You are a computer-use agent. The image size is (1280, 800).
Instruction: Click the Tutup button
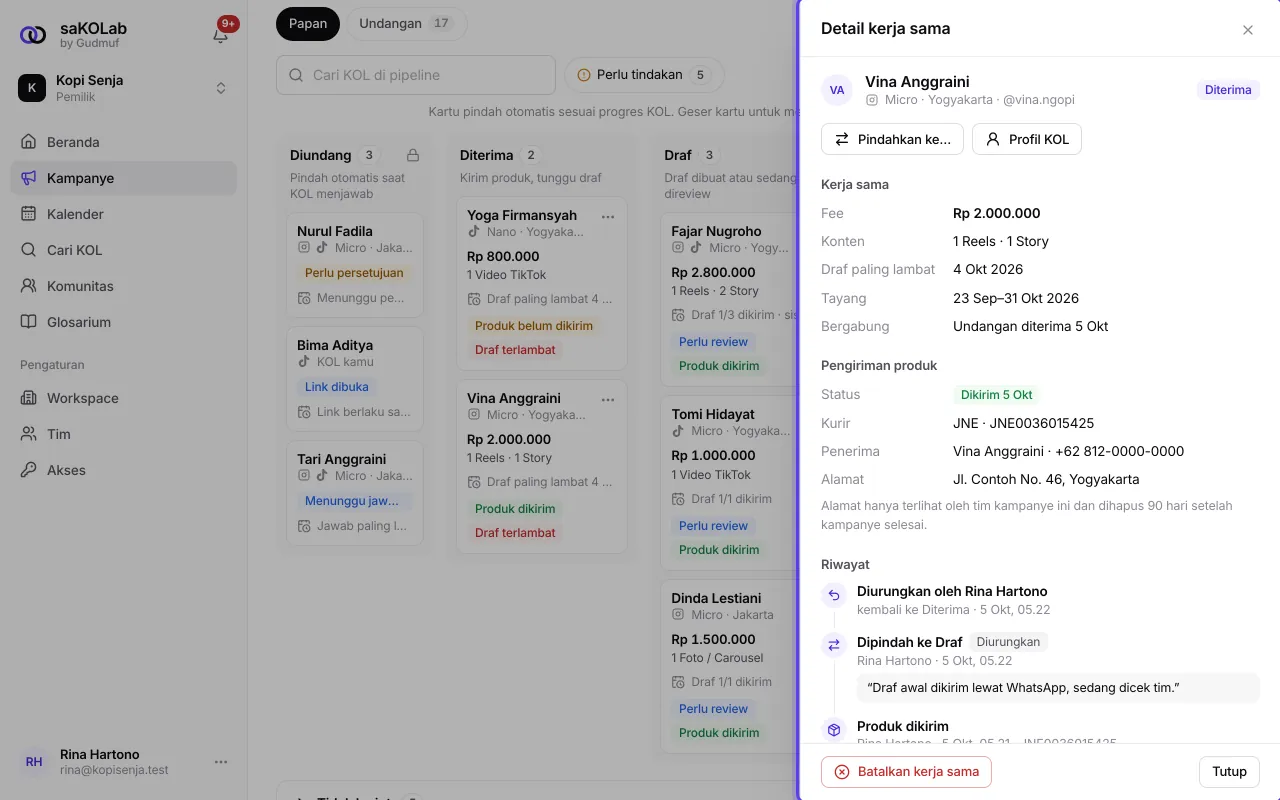coord(1229,772)
